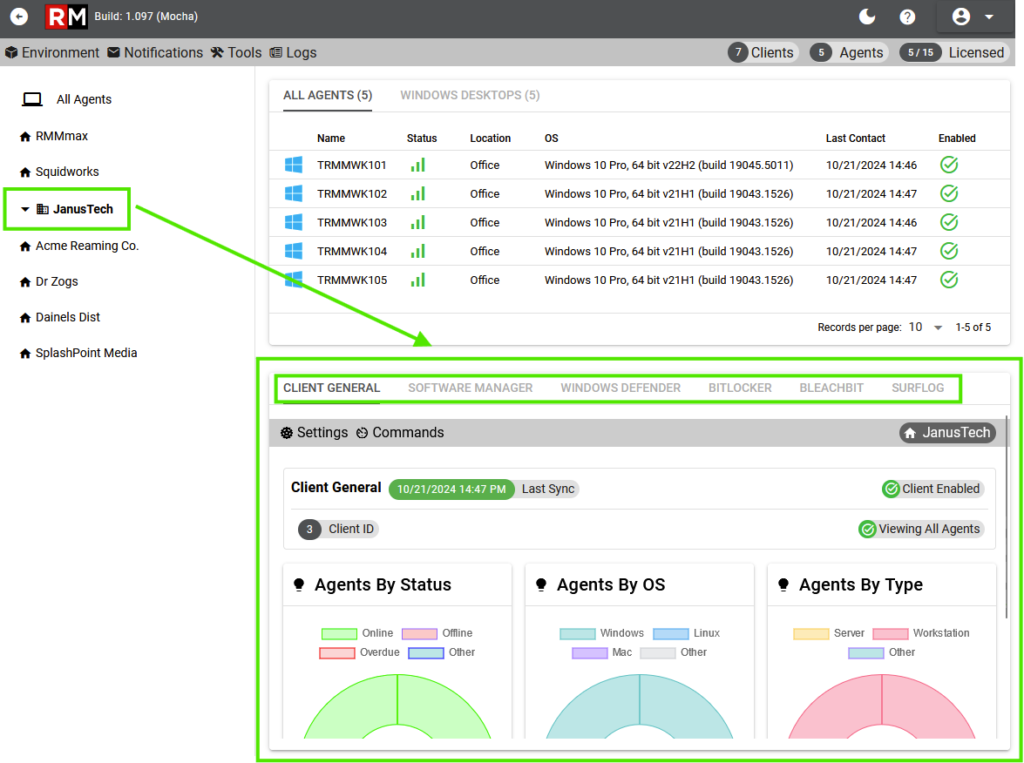Collapse the JanusTech client tree arrow
This screenshot has width=1024, height=763.
25,209
